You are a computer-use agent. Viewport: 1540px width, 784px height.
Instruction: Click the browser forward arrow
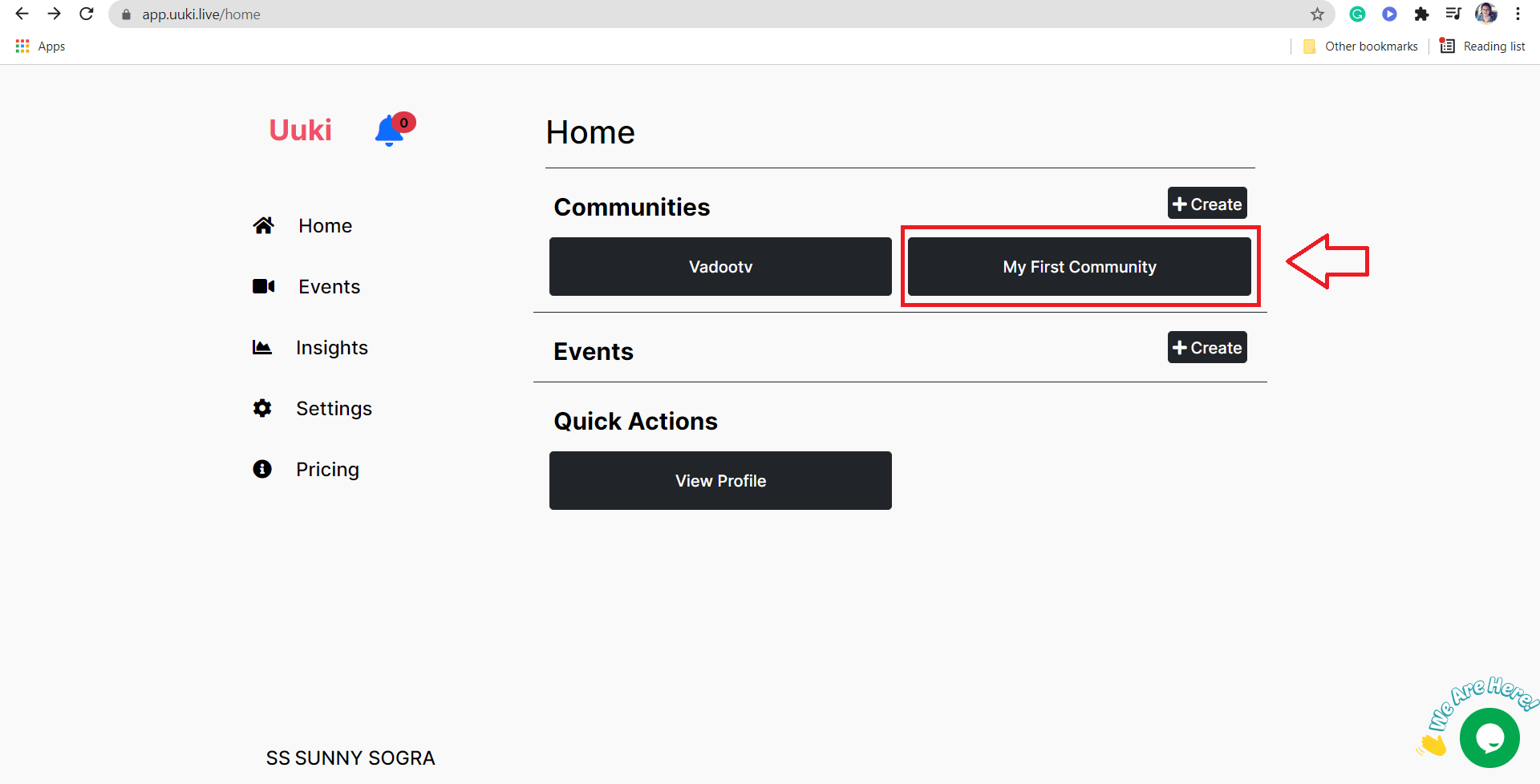54,14
